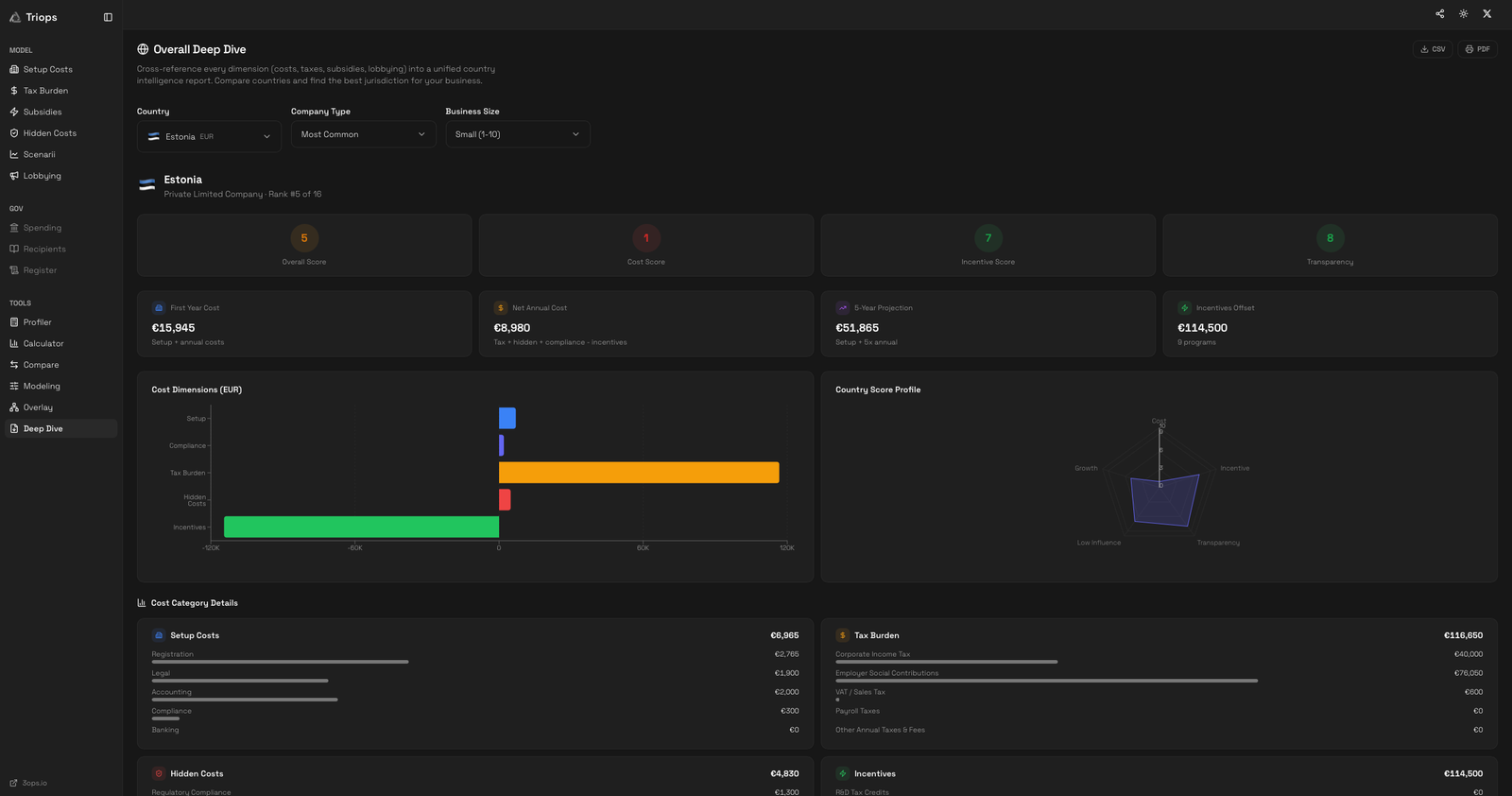Switch the light/dark theme toggle
Viewport: 1512px width, 796px height.
[x=1463, y=14]
